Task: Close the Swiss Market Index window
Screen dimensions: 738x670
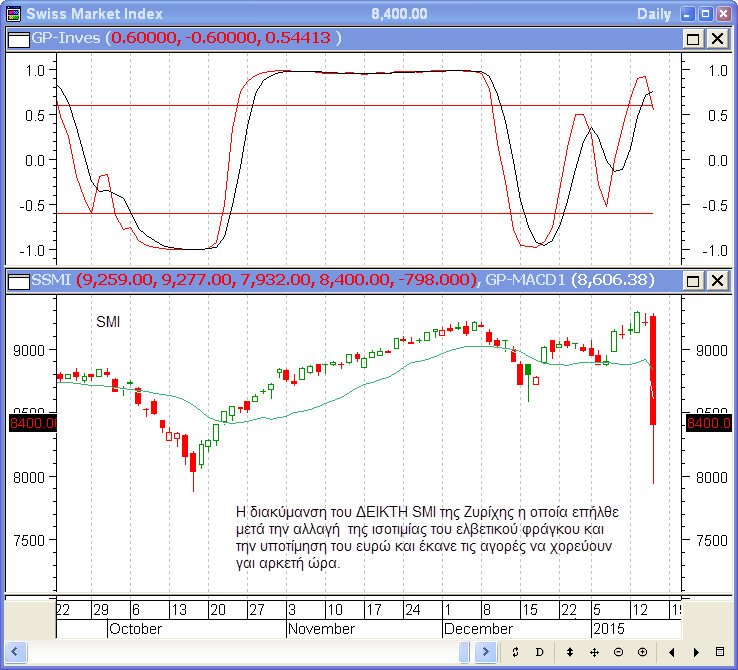Action: point(723,14)
